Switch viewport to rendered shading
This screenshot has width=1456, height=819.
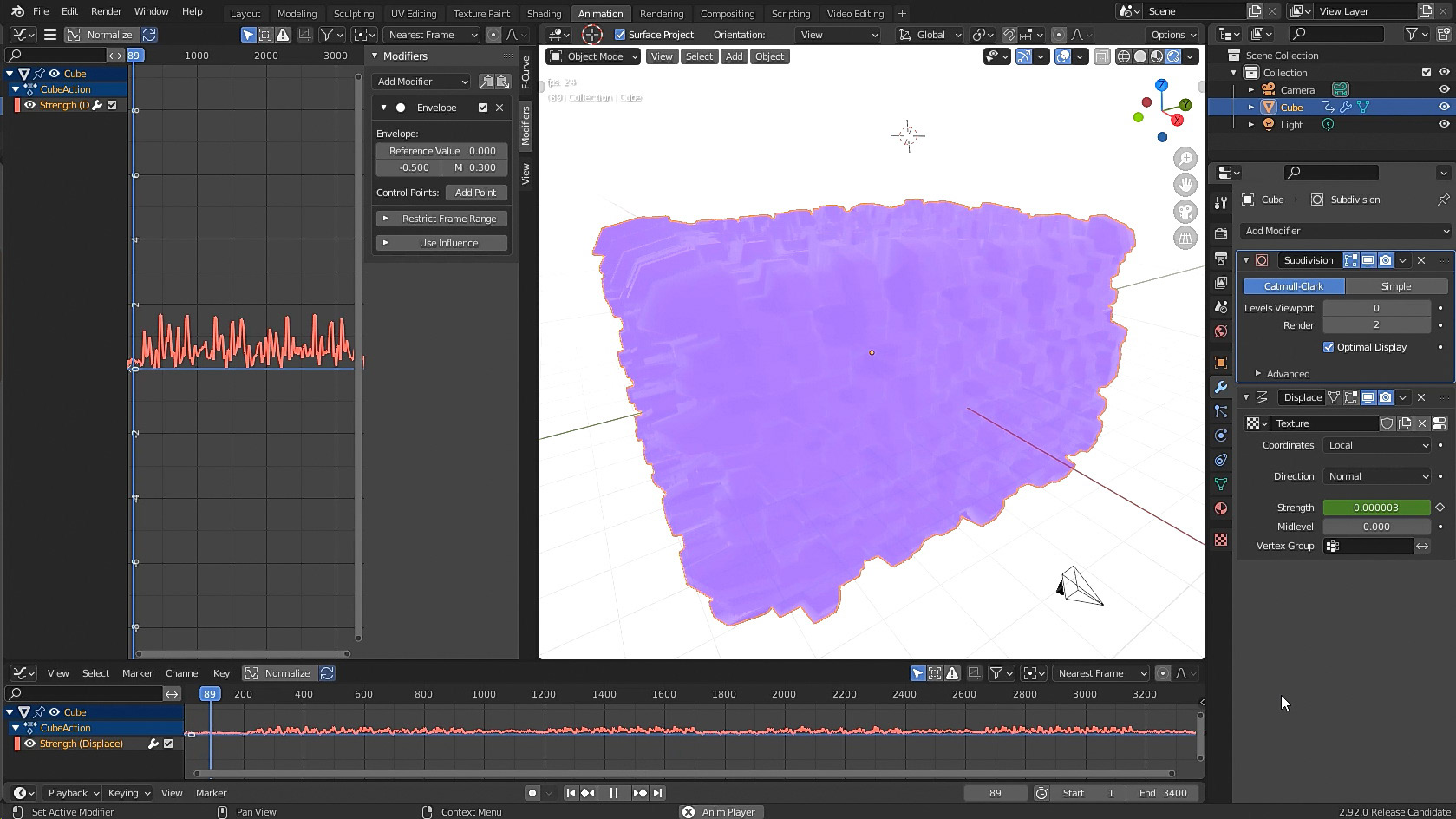pyautogui.click(x=1173, y=56)
